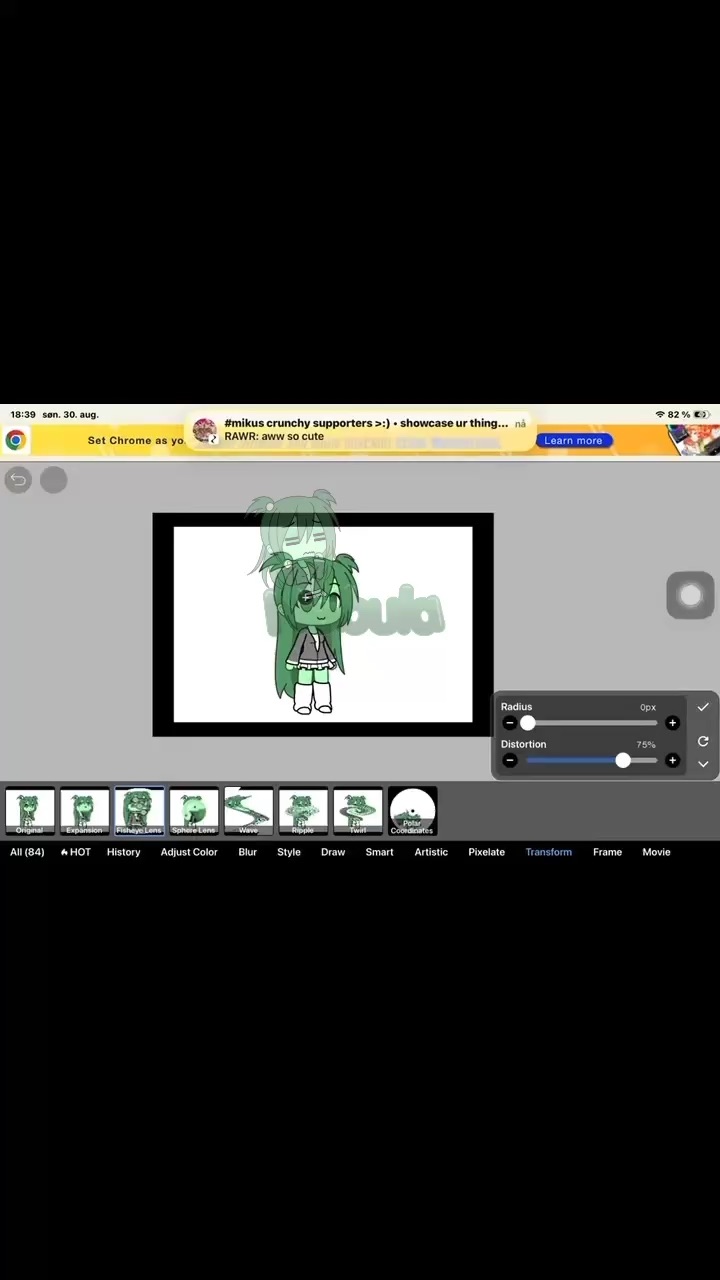Collapse the filter settings panel chevron
Image resolution: width=720 pixels, height=1280 pixels.
703,765
